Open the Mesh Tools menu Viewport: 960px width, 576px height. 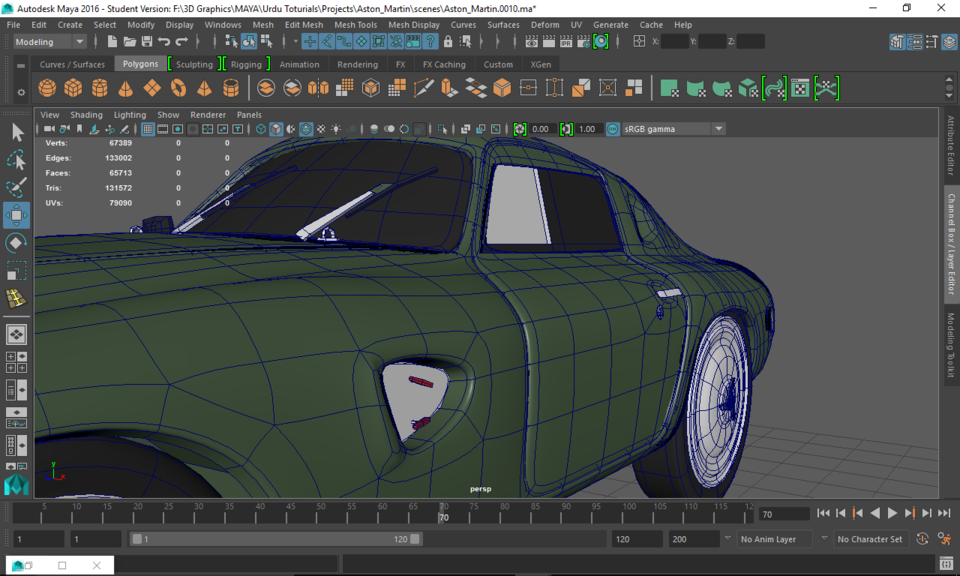[355, 25]
